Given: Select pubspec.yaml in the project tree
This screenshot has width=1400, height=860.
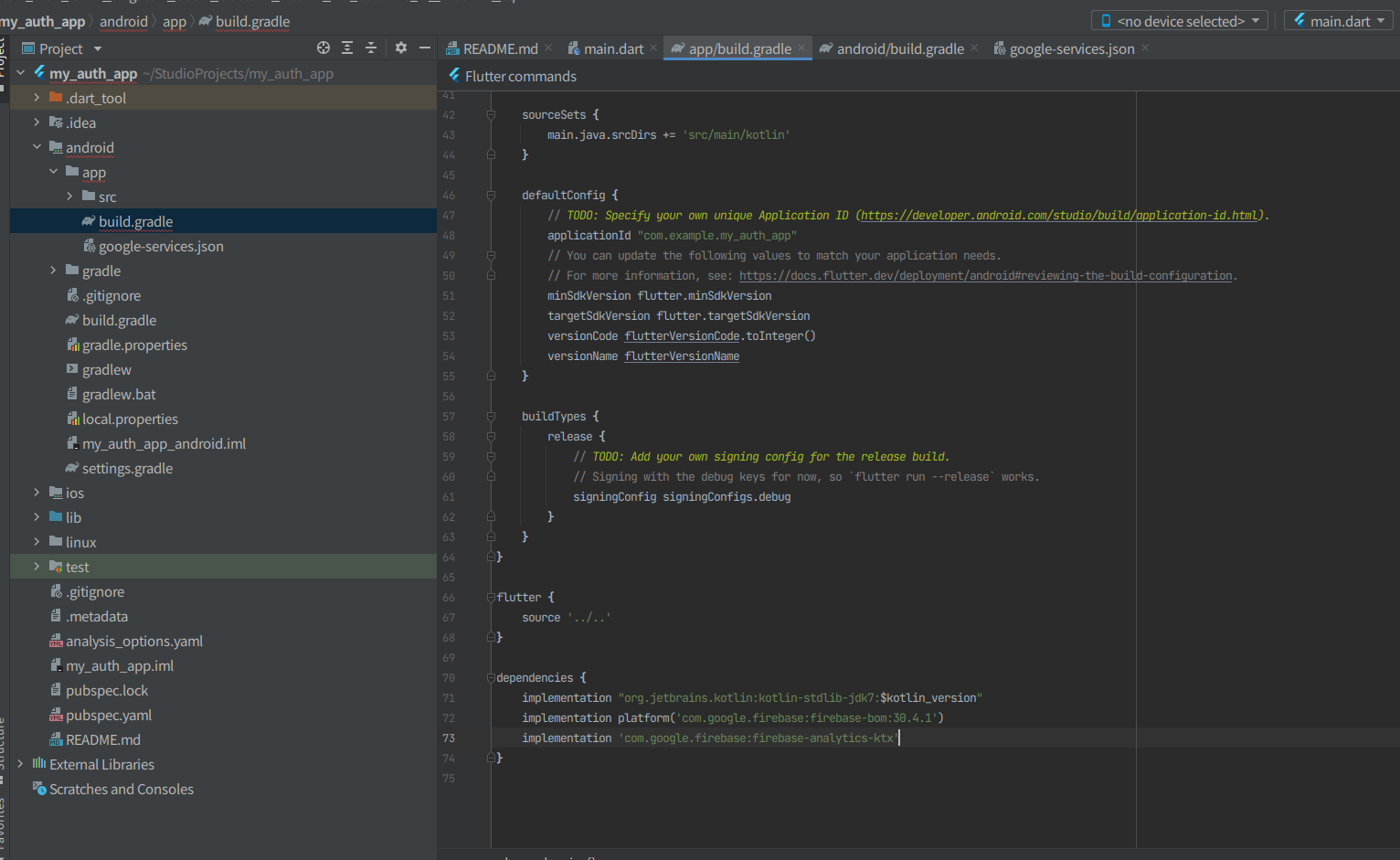Looking at the screenshot, I should [109, 716].
